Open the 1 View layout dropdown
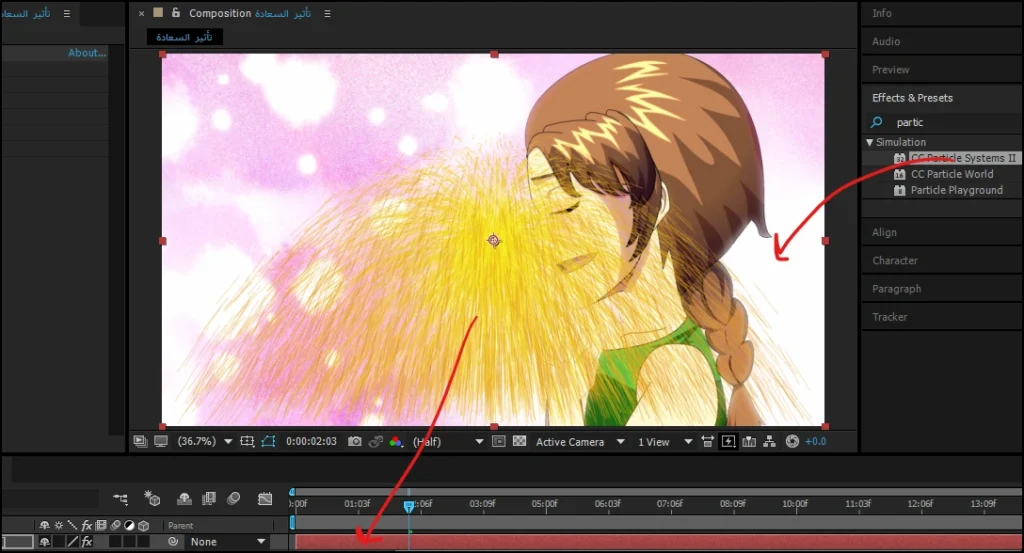Image resolution: width=1024 pixels, height=553 pixels. pyautogui.click(x=665, y=442)
